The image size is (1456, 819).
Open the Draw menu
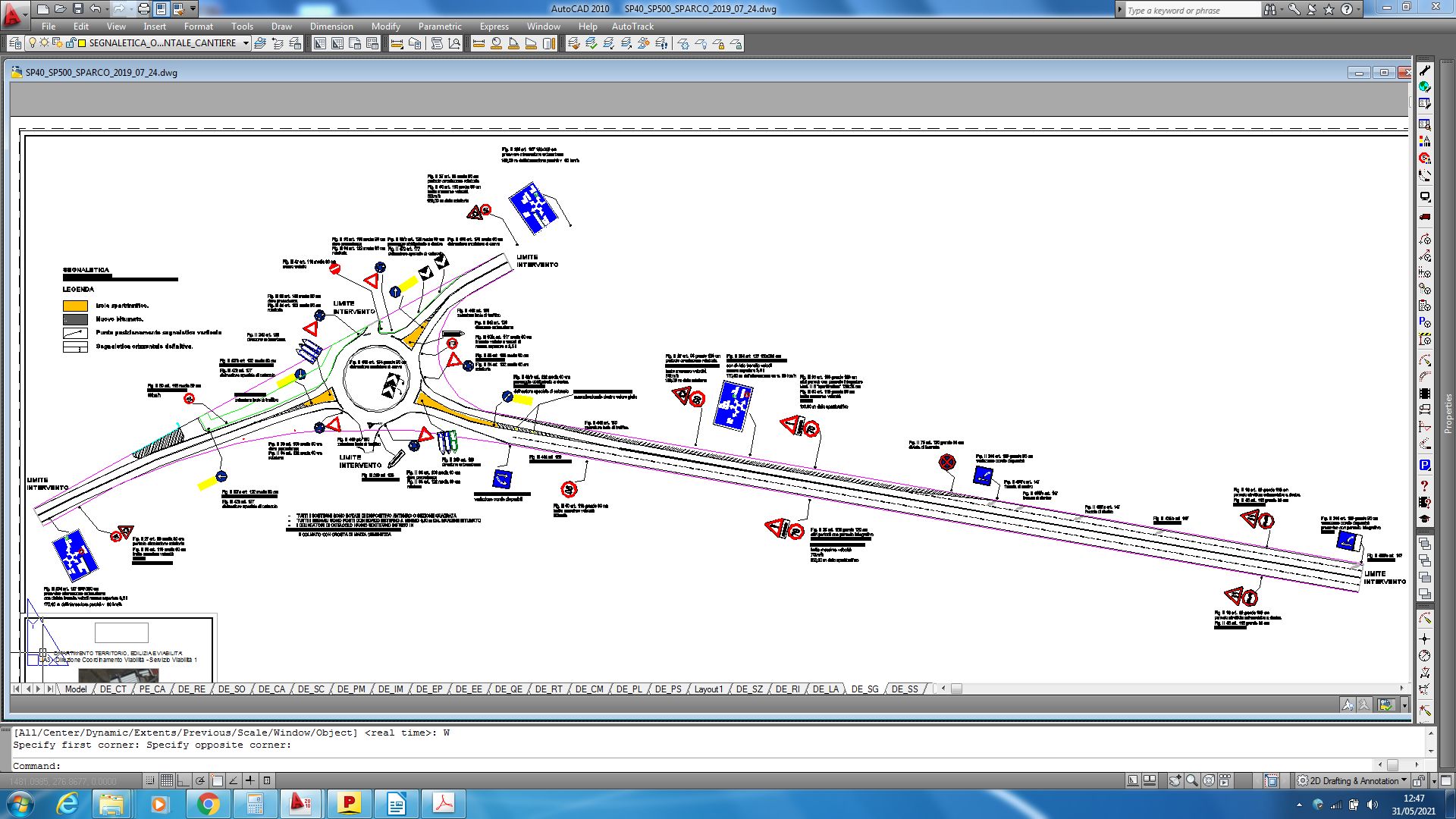tap(281, 26)
